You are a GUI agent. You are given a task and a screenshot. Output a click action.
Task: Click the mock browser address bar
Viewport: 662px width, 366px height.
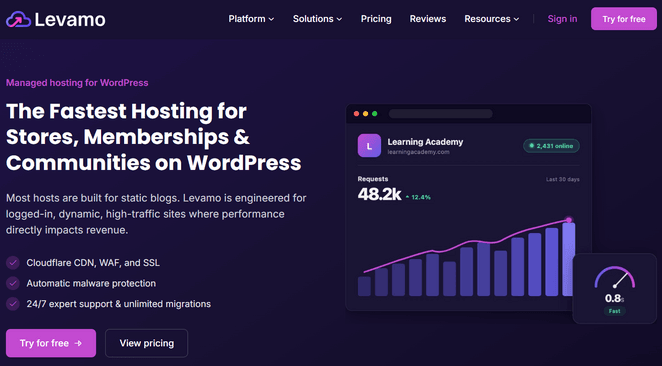point(440,114)
